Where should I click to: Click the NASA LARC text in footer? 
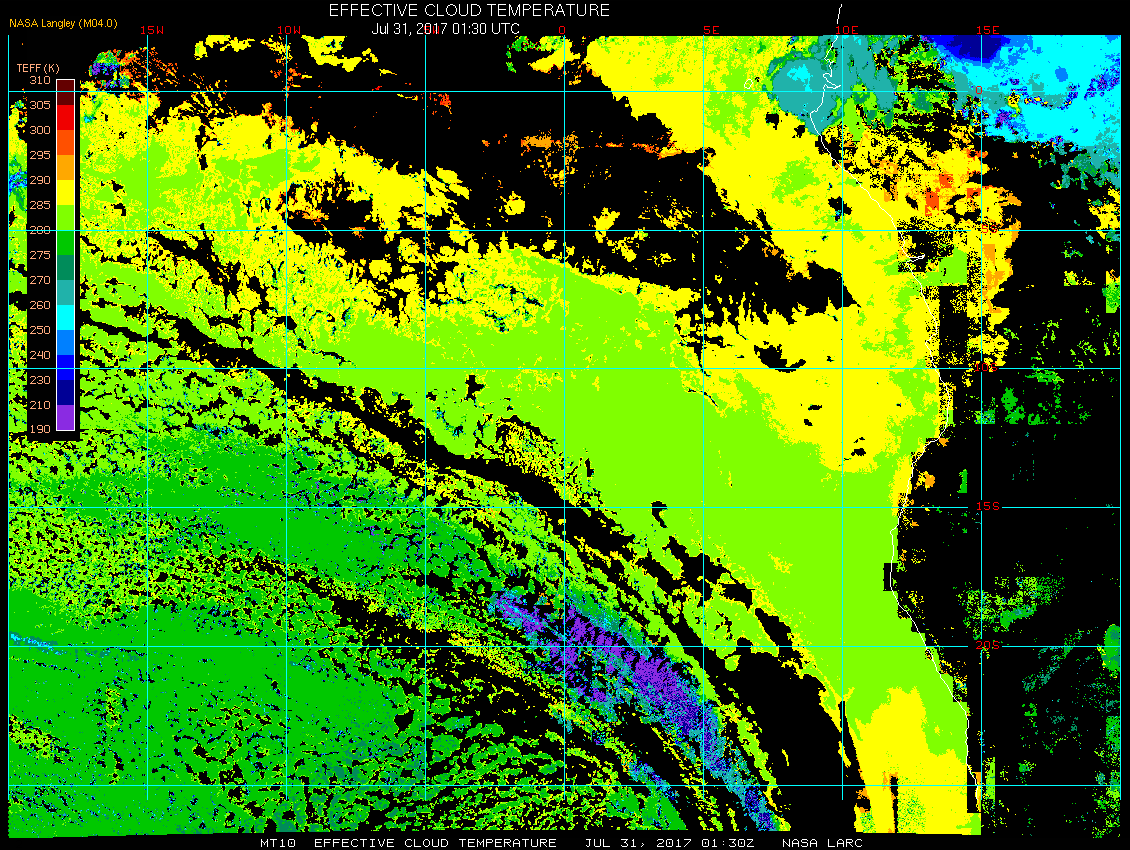pos(822,843)
